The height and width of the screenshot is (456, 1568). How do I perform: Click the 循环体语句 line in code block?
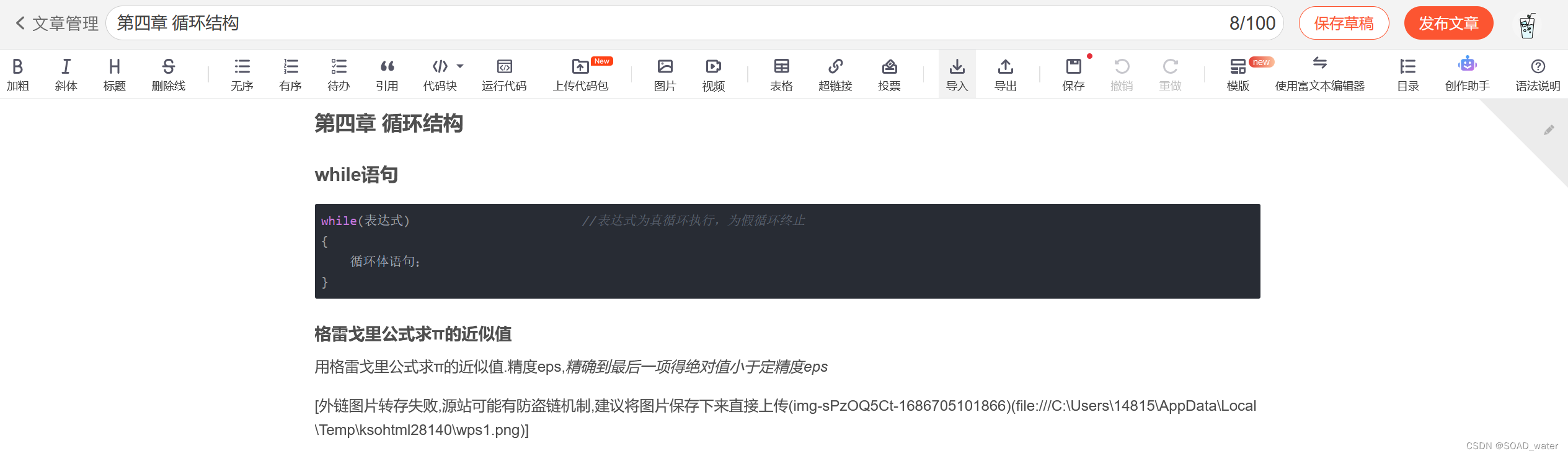[x=386, y=261]
